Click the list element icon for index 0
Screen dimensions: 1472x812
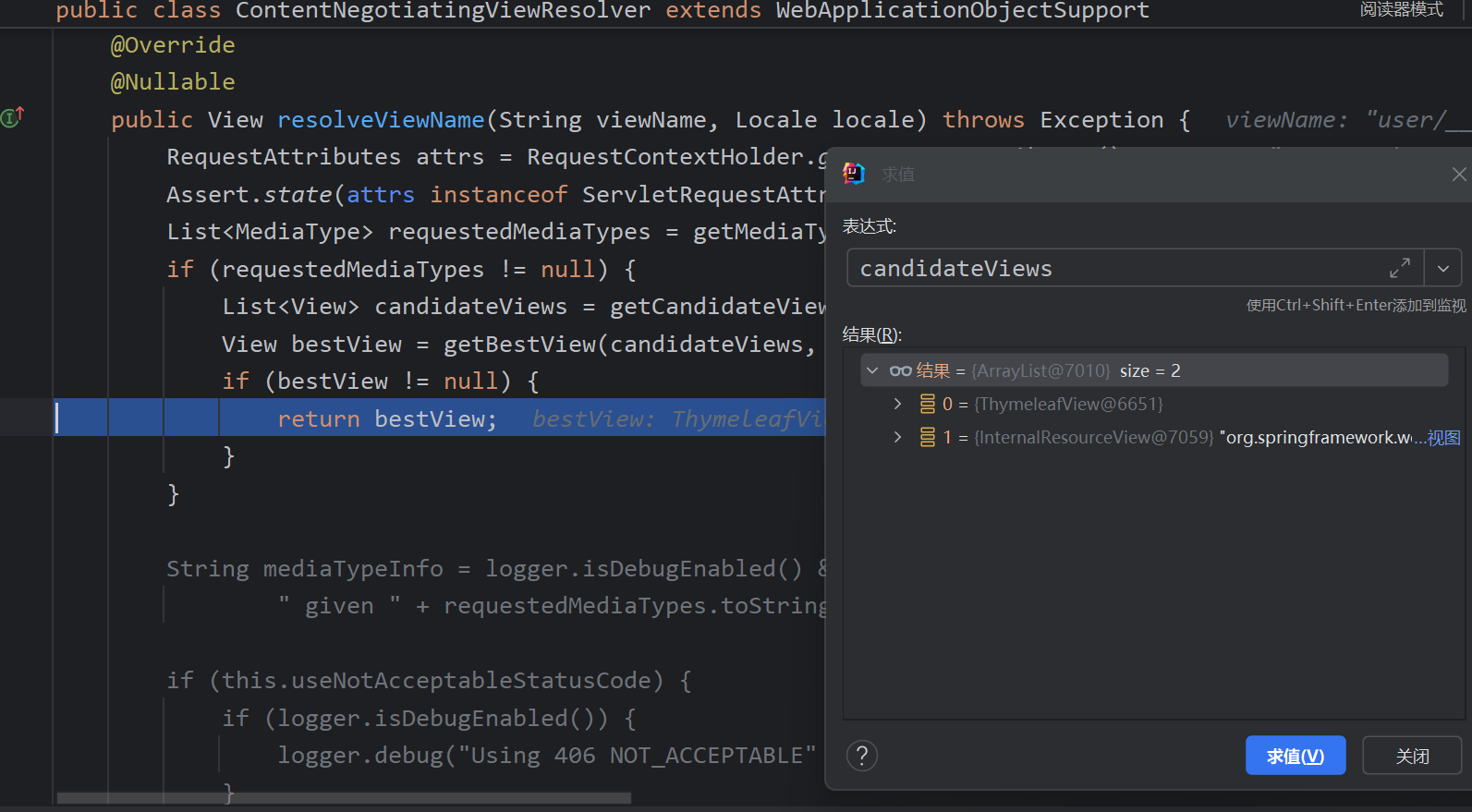(x=928, y=404)
